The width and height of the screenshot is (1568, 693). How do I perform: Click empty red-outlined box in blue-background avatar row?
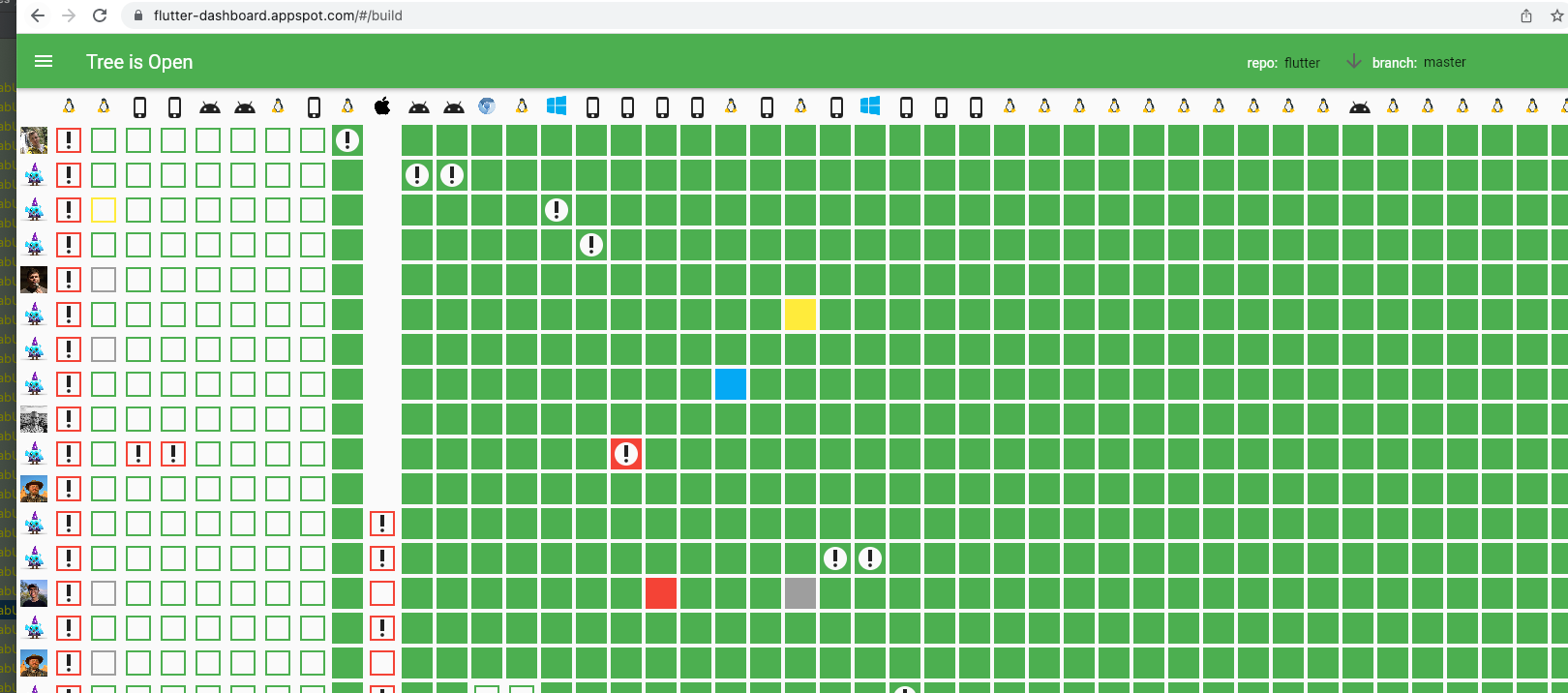coord(382,593)
